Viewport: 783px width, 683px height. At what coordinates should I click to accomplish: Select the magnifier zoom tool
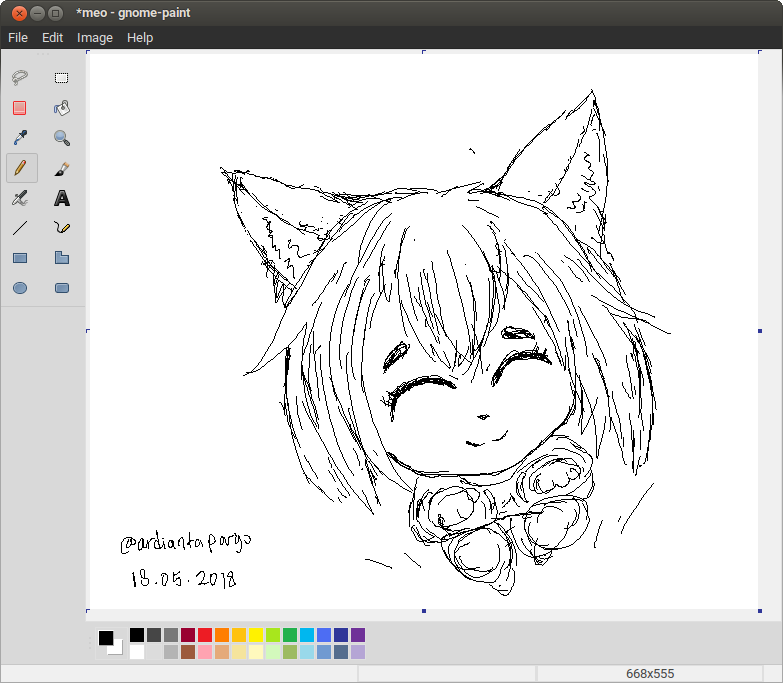pyautogui.click(x=61, y=138)
